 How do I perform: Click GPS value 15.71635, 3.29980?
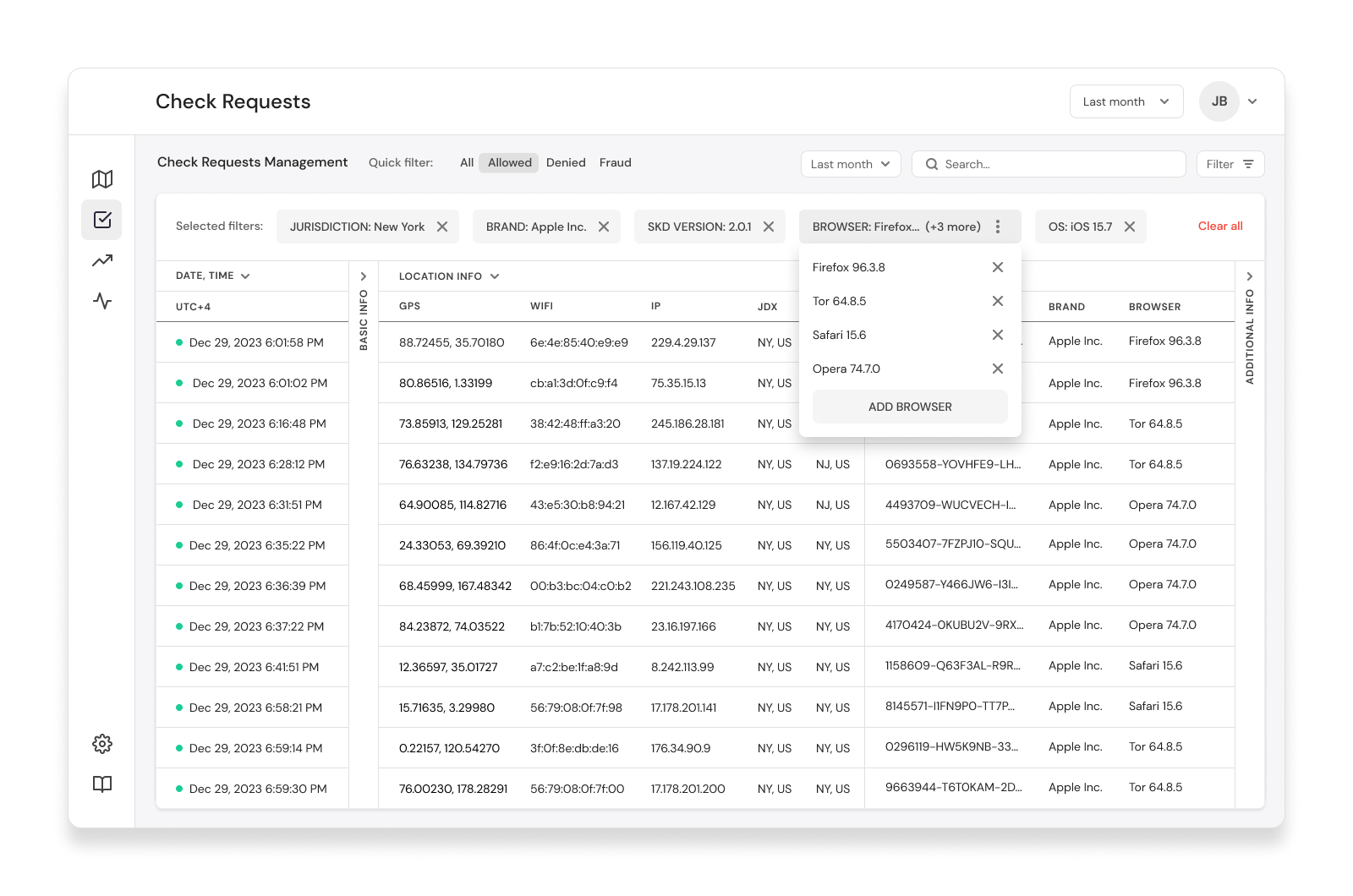(446, 708)
